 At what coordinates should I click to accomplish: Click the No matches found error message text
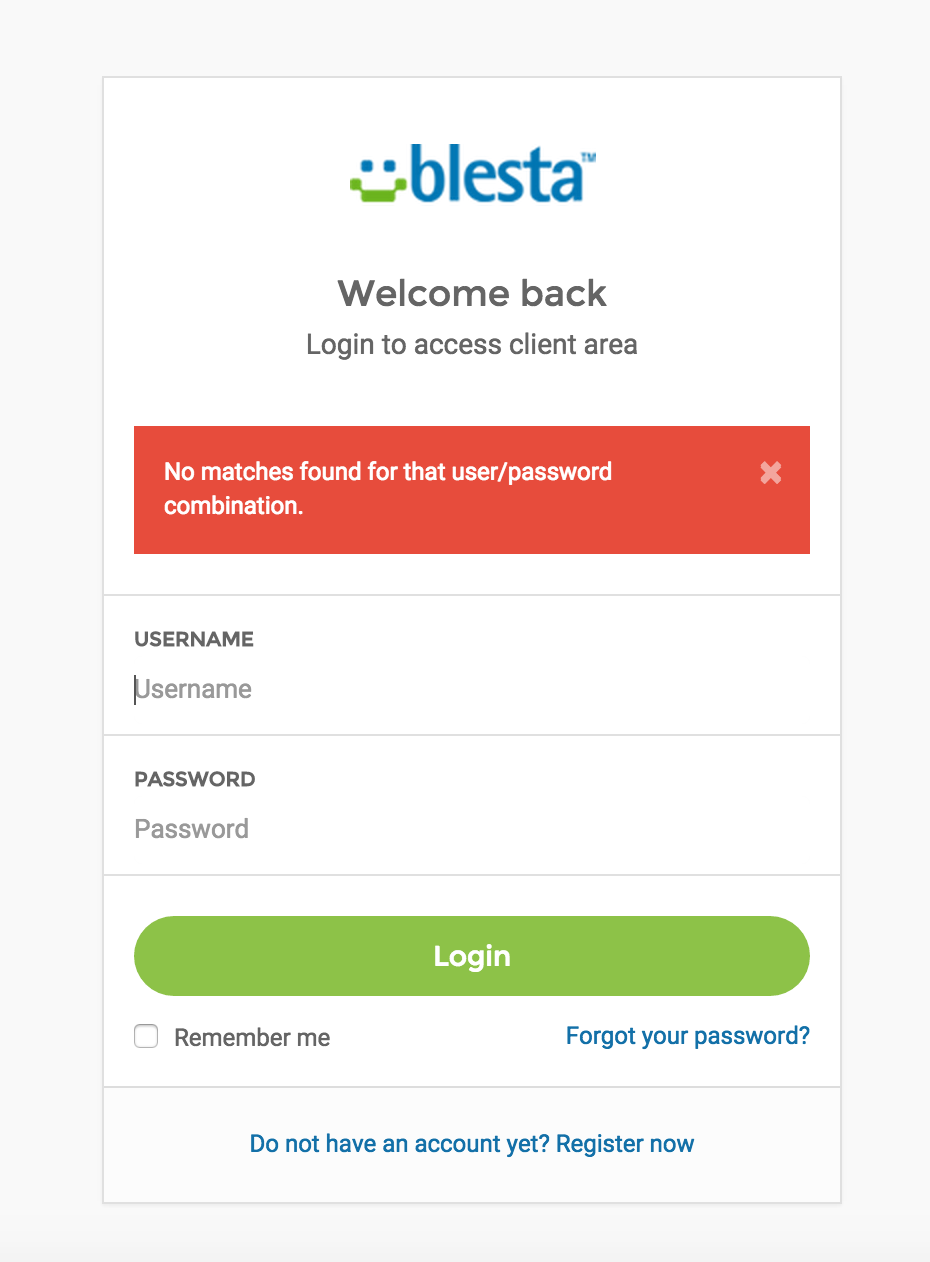pyautogui.click(x=388, y=488)
